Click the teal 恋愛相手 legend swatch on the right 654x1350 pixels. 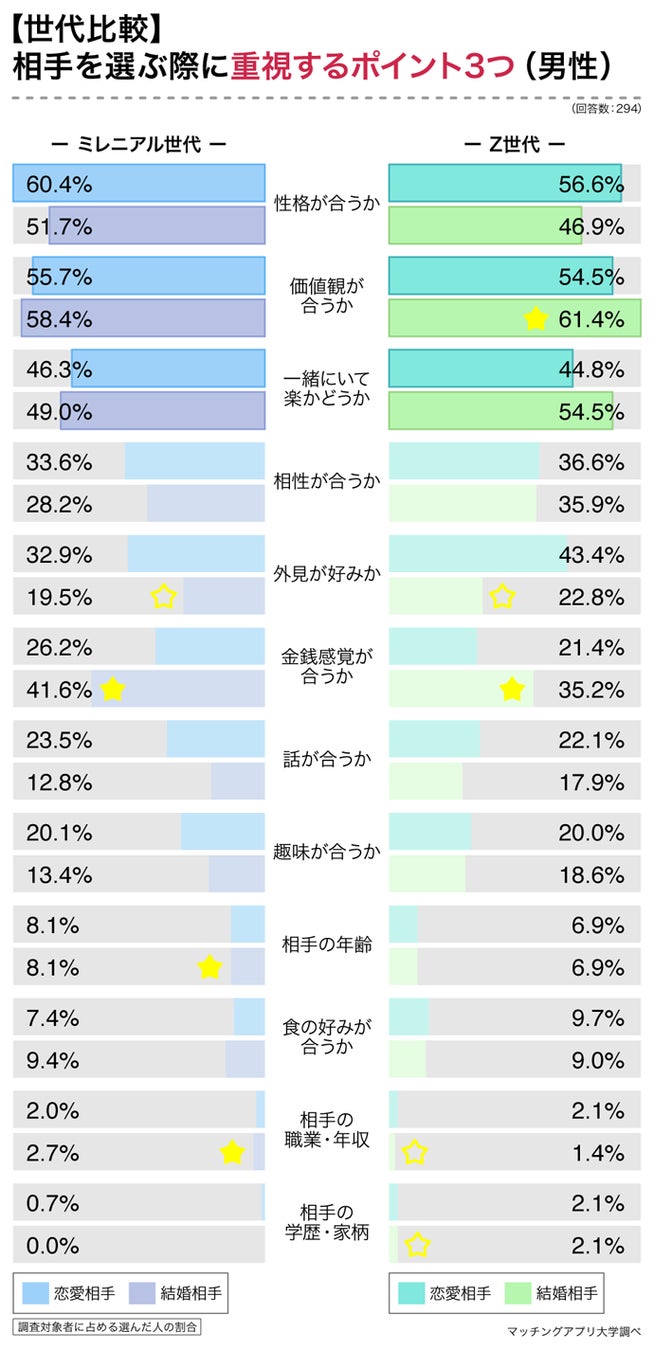(412, 1294)
